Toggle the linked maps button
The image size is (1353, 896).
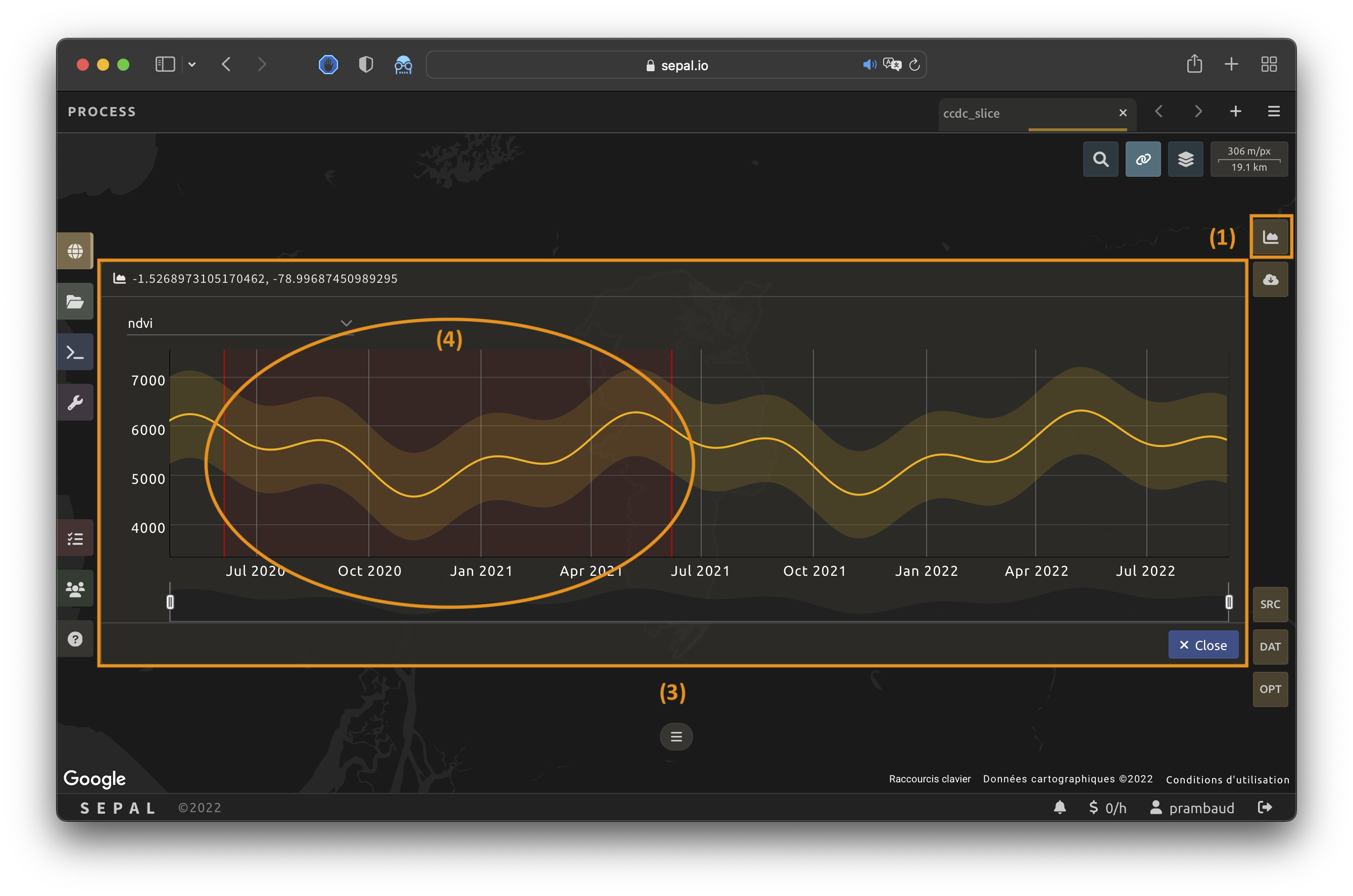1142,159
